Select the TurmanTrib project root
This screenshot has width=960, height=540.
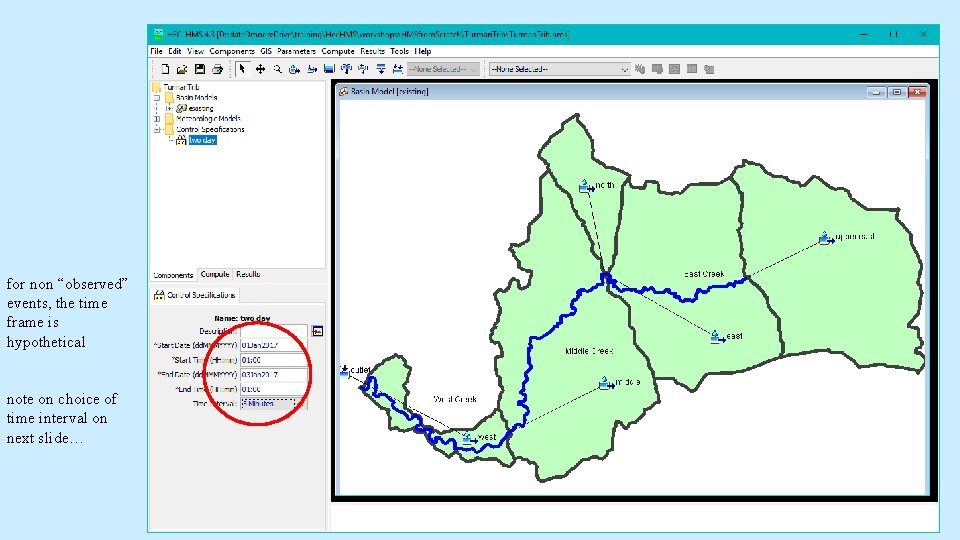click(181, 87)
